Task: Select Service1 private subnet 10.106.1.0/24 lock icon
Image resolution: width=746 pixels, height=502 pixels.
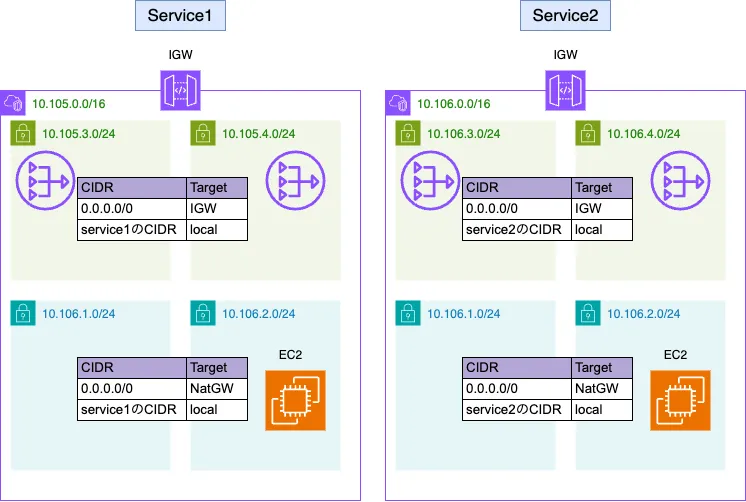Action: click(23, 313)
